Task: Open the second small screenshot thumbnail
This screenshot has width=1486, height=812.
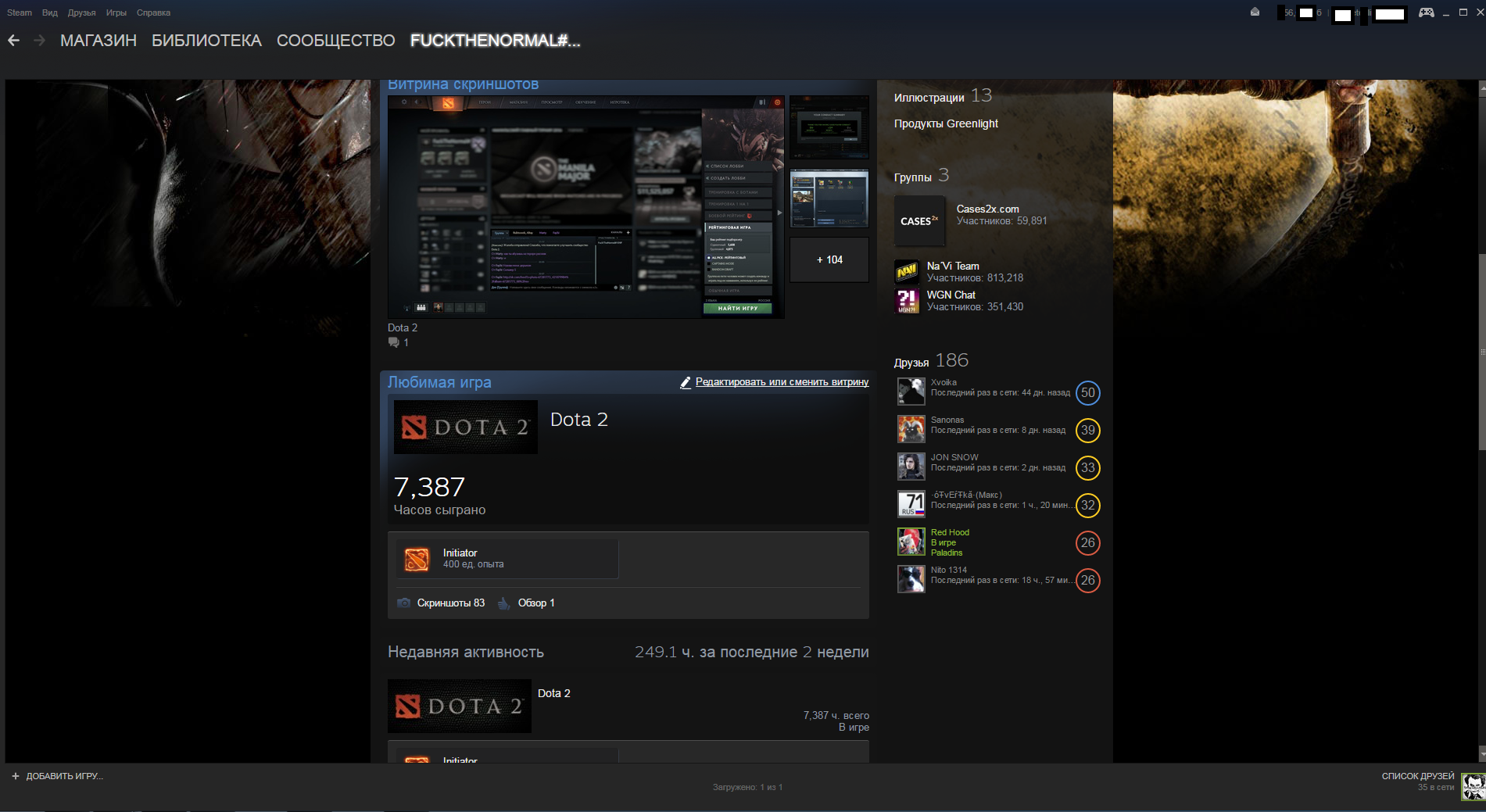Action: (x=829, y=198)
